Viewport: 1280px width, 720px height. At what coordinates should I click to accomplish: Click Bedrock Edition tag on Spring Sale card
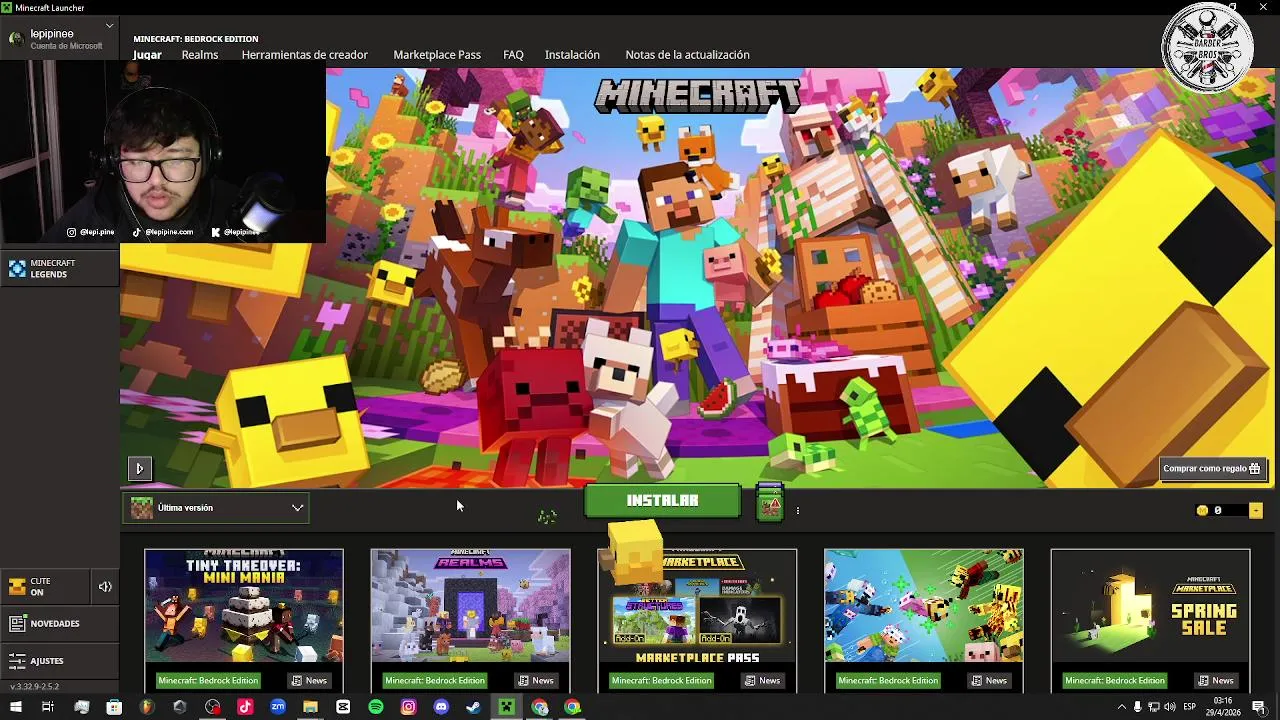[x=1115, y=681]
